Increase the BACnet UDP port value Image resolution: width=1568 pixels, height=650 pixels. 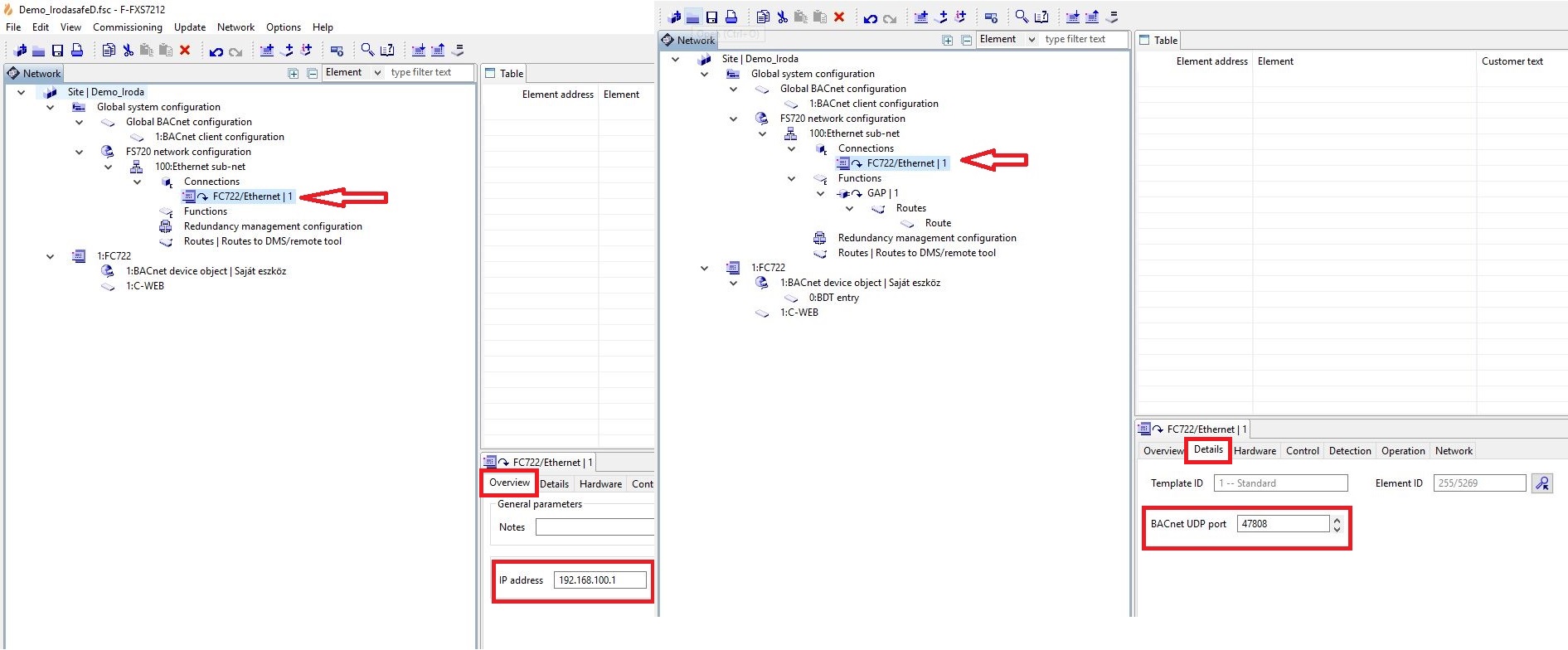click(x=1337, y=520)
